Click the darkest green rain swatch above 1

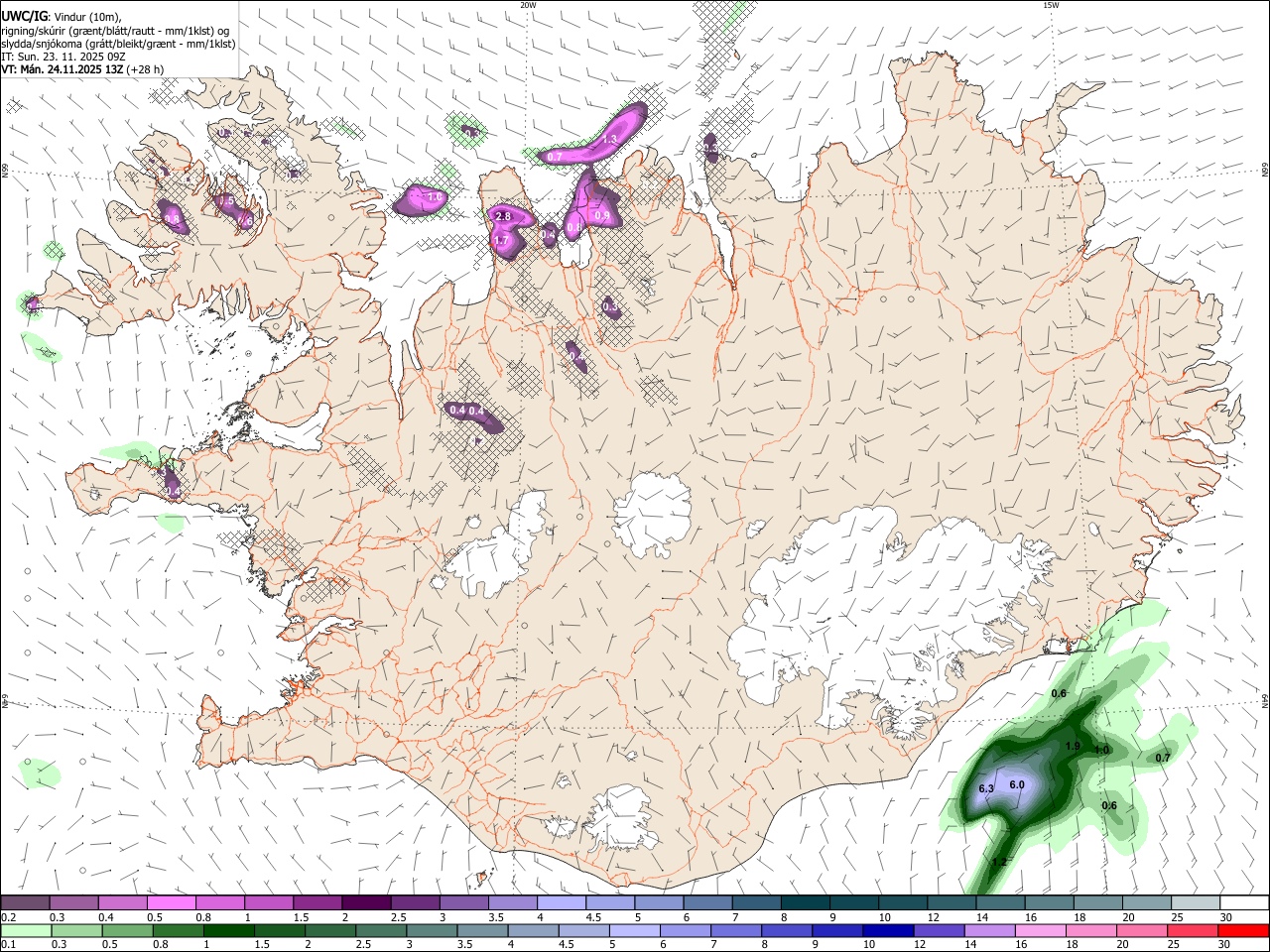click(227, 931)
